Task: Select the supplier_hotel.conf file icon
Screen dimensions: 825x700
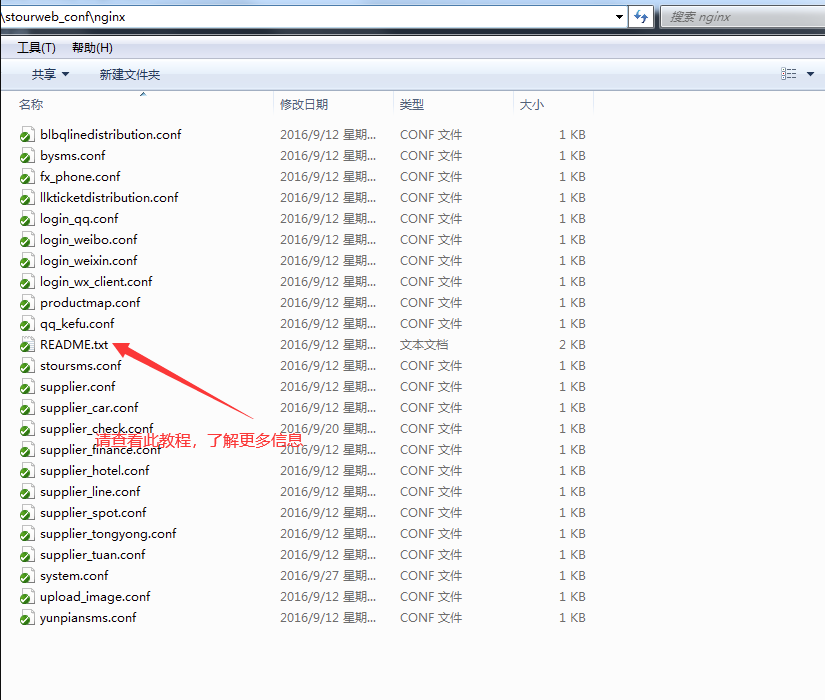Action: 27,471
